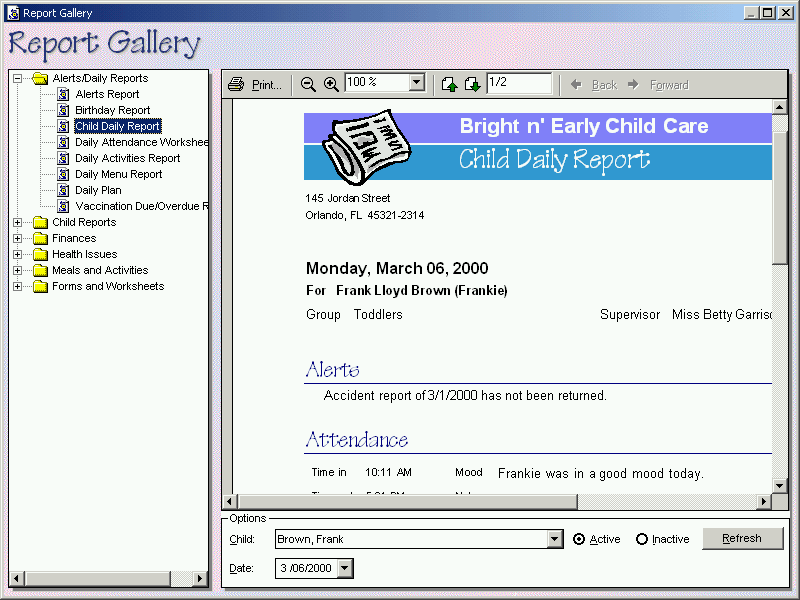Click the Print toolbar button
Screen dimensions: 800x600
coord(255,85)
